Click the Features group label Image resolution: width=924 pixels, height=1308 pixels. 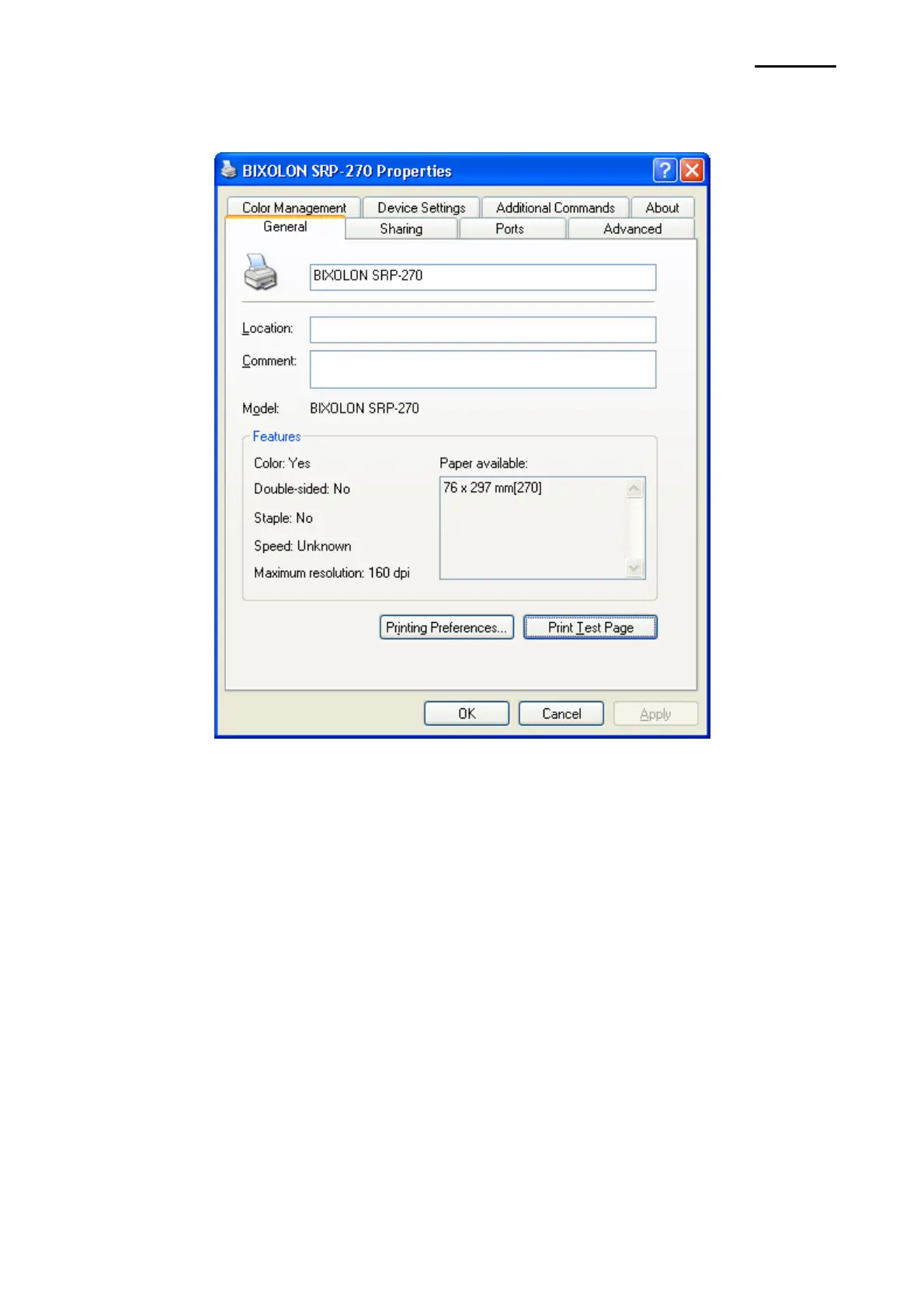pos(276,437)
